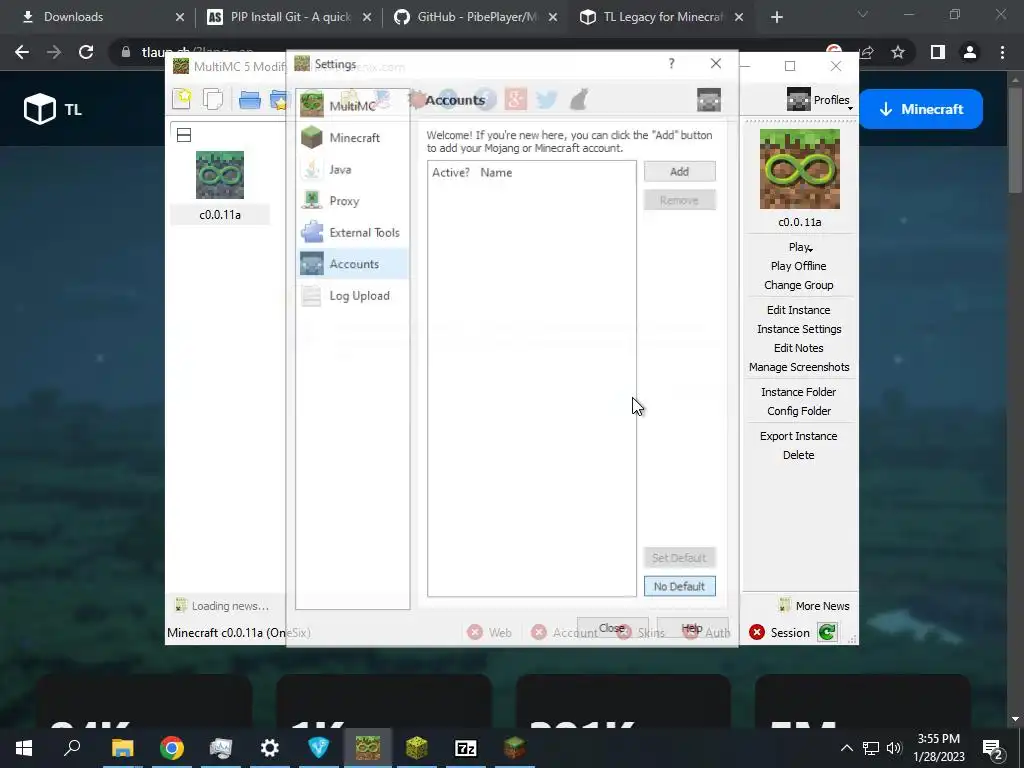Bookmark this page with the star icon

898,52
